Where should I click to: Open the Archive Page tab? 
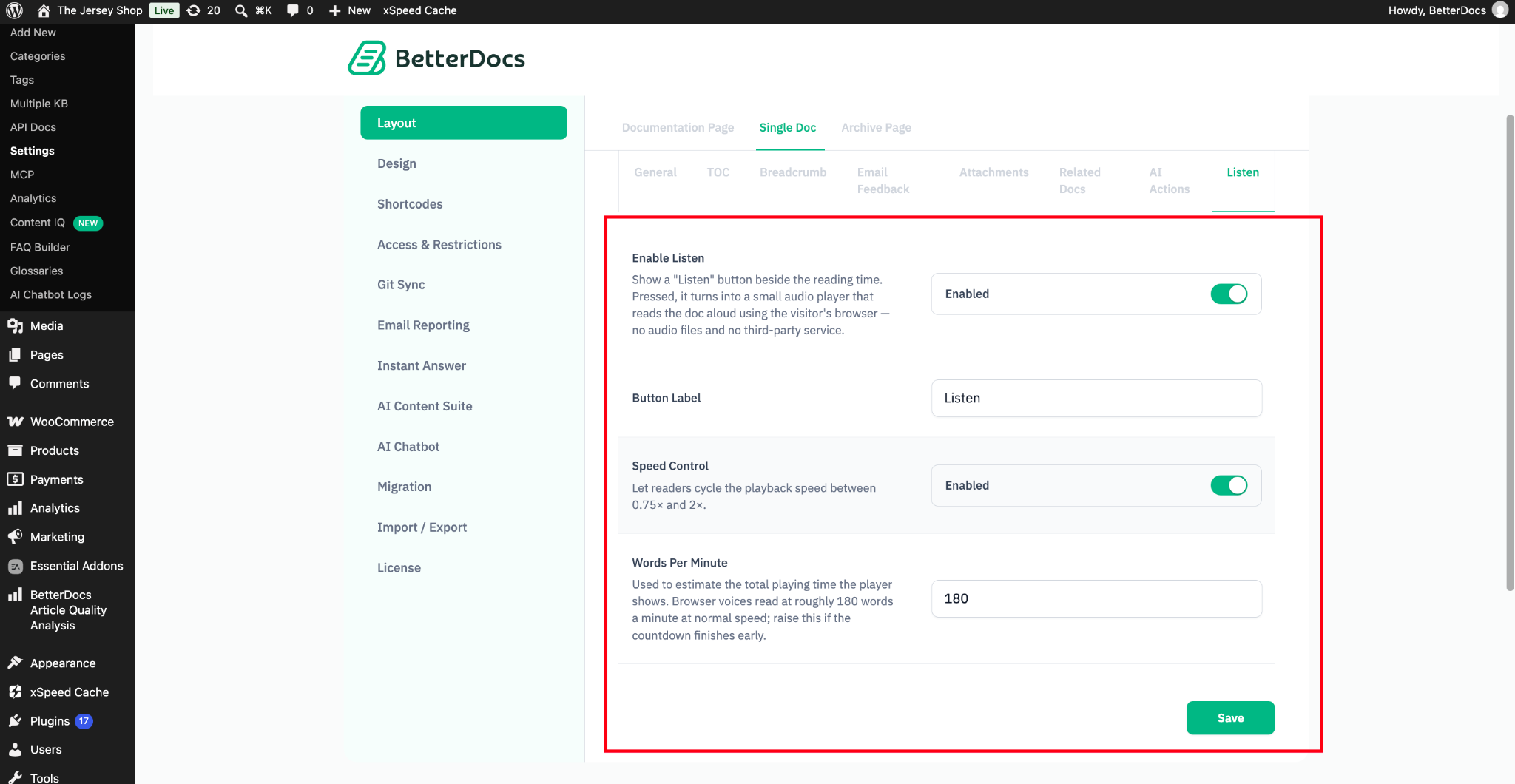pos(876,127)
